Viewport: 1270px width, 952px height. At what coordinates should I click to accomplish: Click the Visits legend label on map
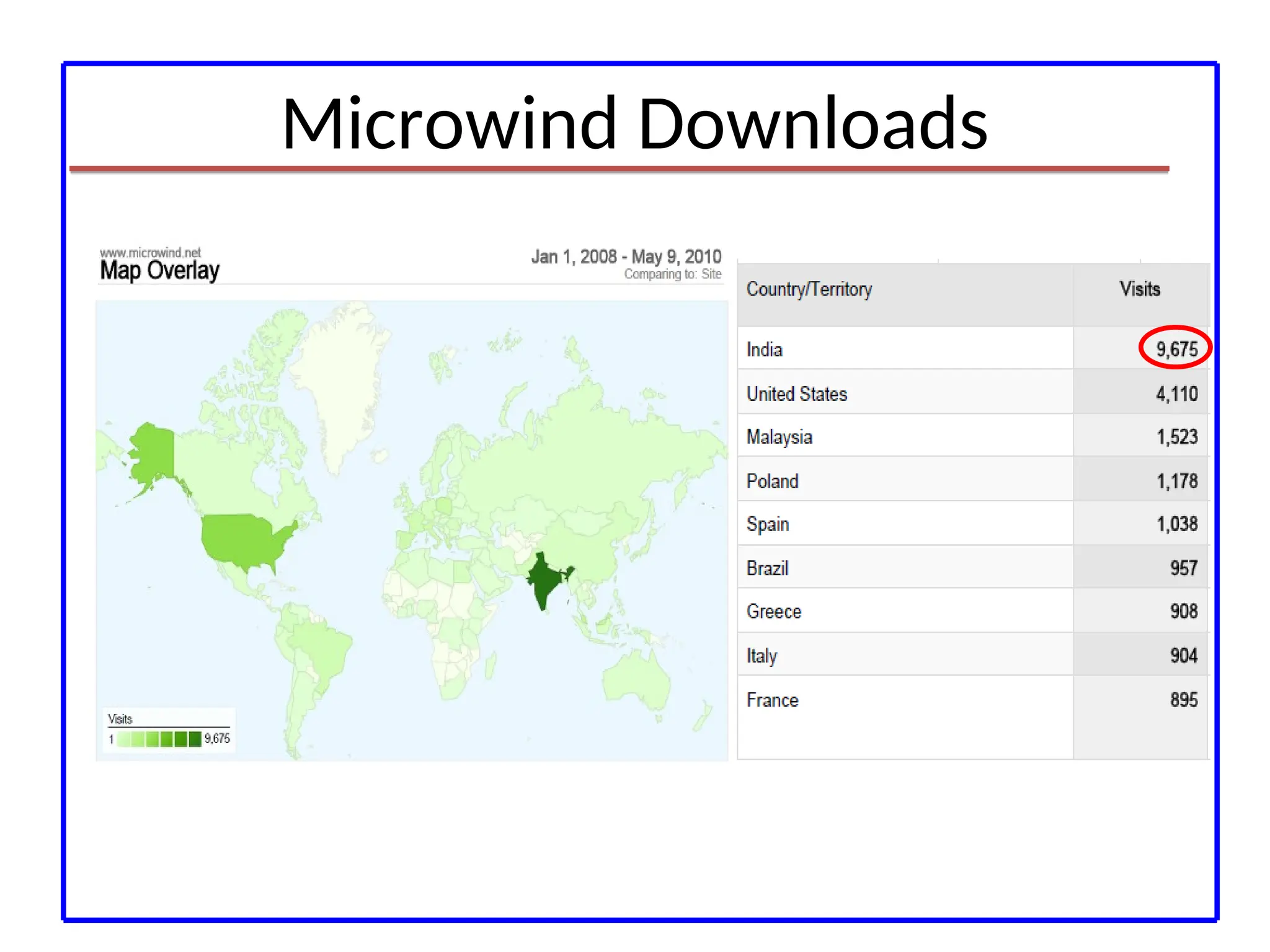coord(120,719)
